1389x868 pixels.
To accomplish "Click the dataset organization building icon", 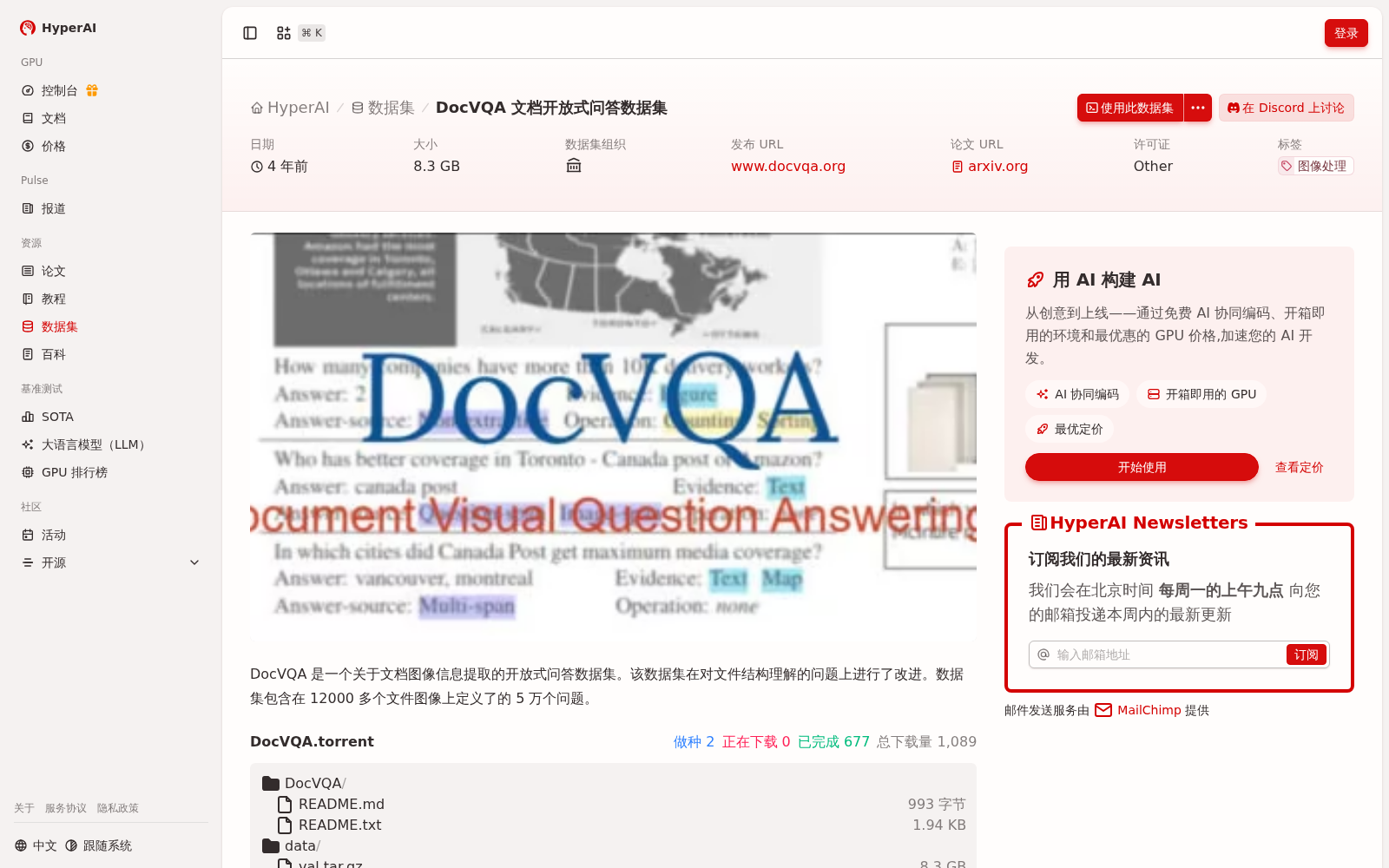I will point(574,166).
